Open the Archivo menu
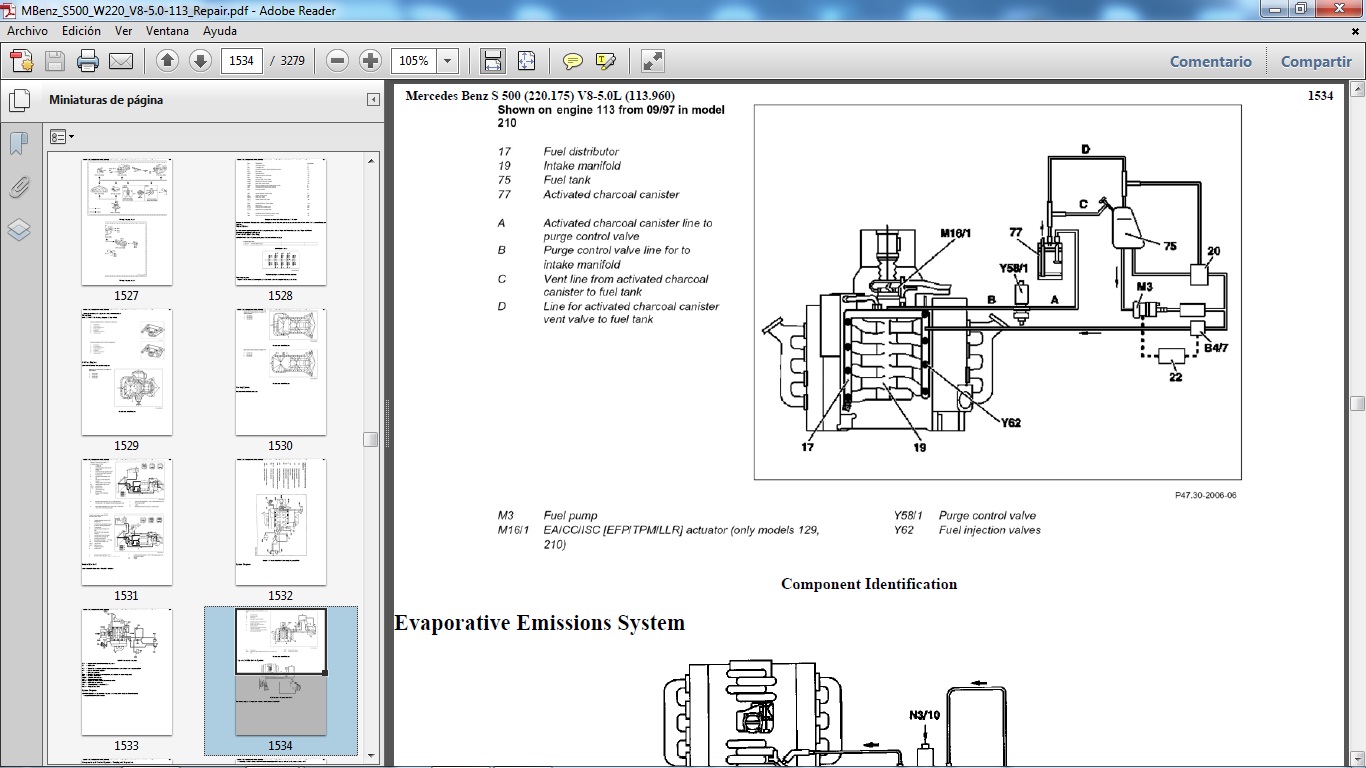The width and height of the screenshot is (1366, 768). 27,31
